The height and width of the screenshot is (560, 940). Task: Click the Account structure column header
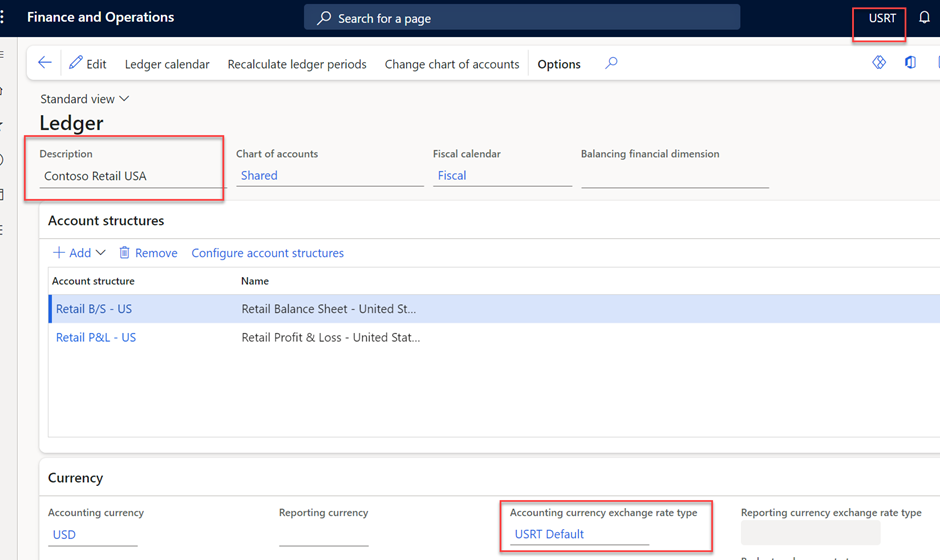pos(93,281)
